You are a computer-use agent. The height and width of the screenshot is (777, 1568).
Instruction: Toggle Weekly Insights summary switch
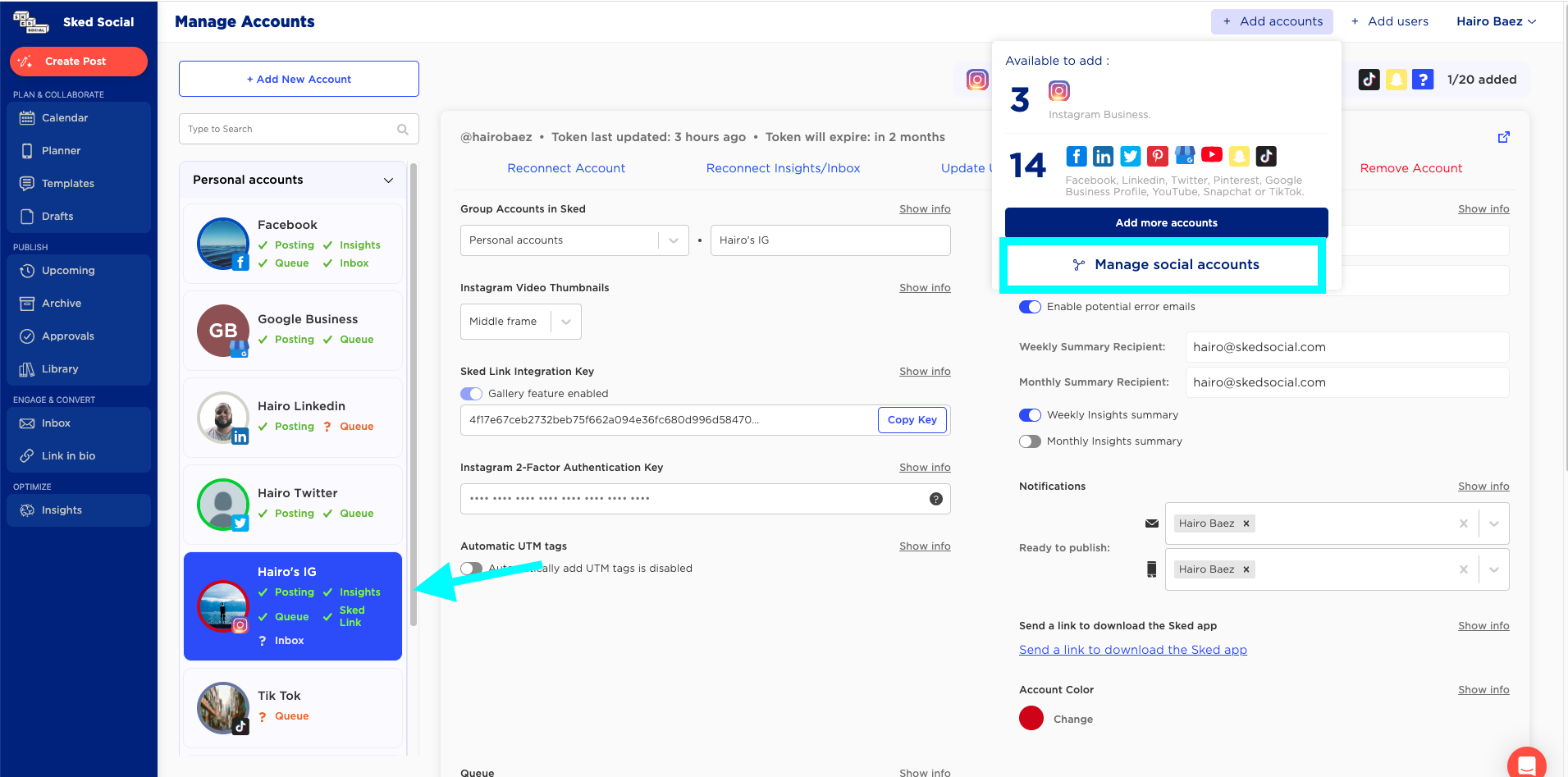pyautogui.click(x=1031, y=415)
